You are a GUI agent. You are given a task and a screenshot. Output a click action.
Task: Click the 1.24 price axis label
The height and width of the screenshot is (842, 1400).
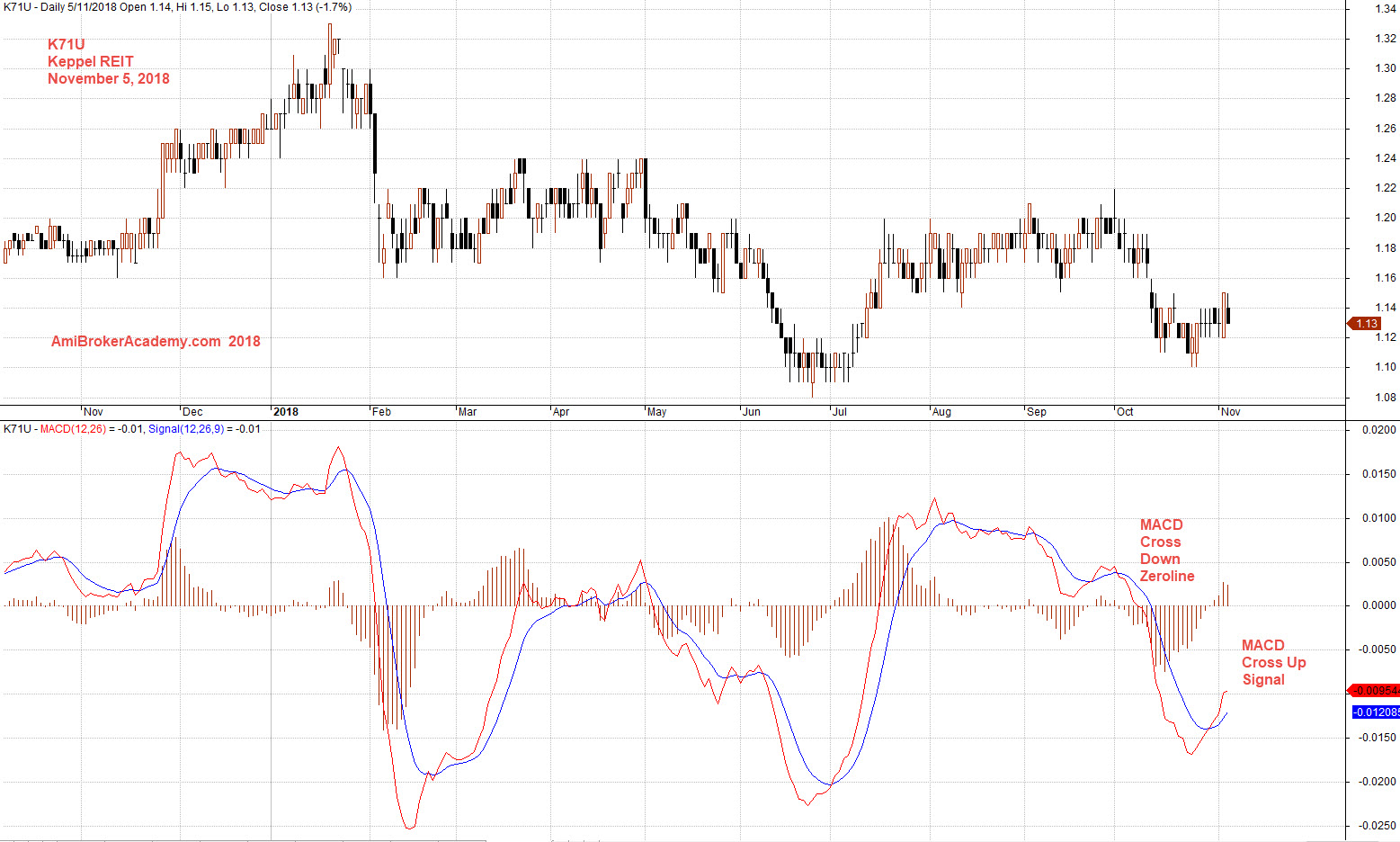tap(1386, 157)
